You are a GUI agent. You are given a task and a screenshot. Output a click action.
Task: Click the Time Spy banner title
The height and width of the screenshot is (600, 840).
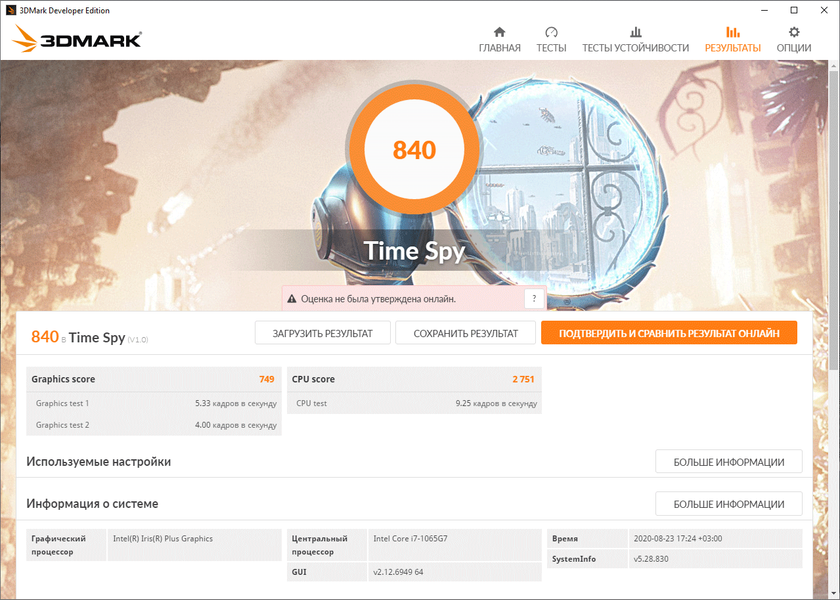[x=414, y=251]
